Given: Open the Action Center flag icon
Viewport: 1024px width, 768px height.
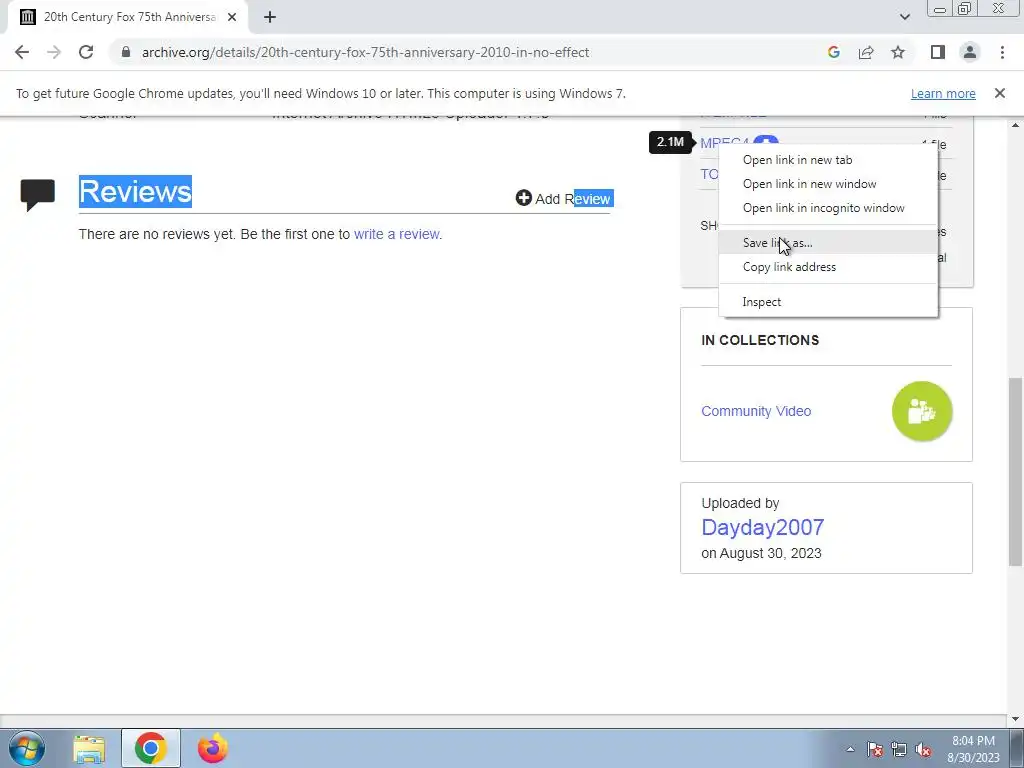Looking at the screenshot, I should pyautogui.click(x=875, y=749).
